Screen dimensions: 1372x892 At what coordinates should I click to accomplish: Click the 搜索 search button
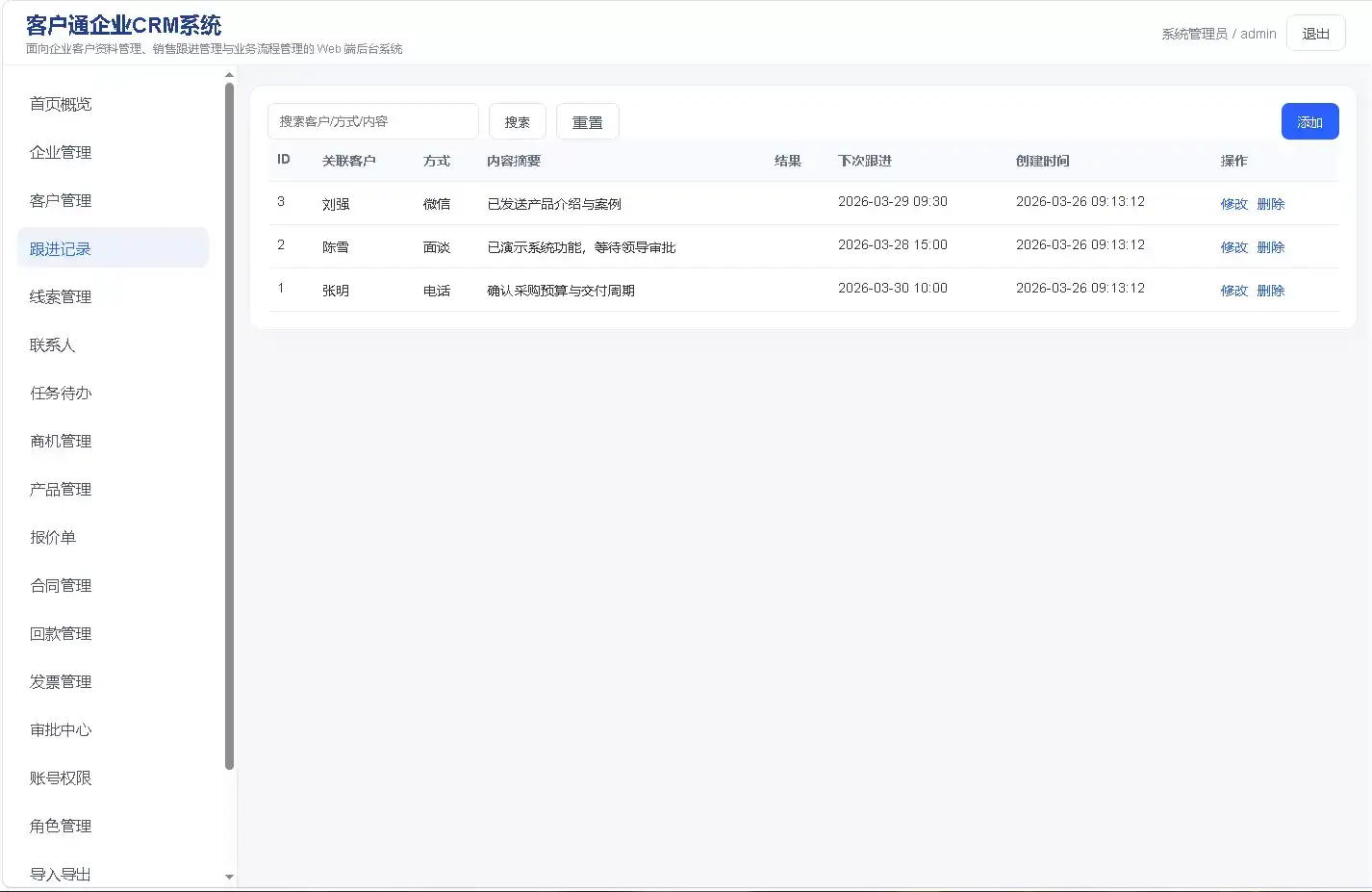[517, 121]
